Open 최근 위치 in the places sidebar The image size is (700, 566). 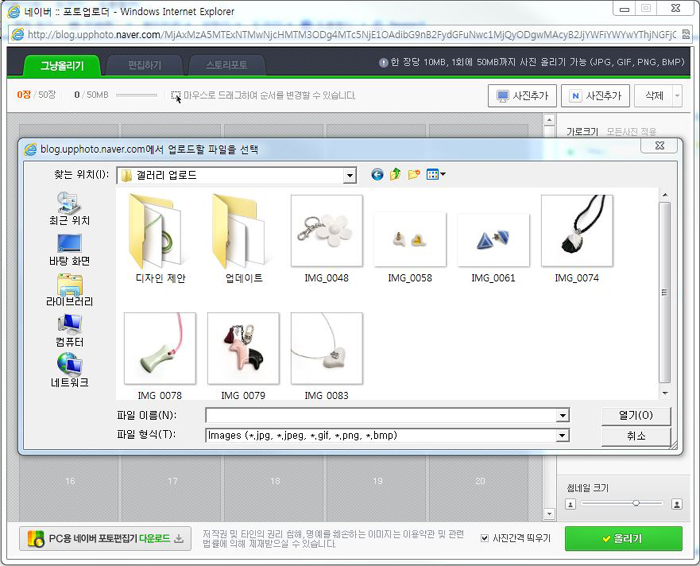pyautogui.click(x=69, y=208)
